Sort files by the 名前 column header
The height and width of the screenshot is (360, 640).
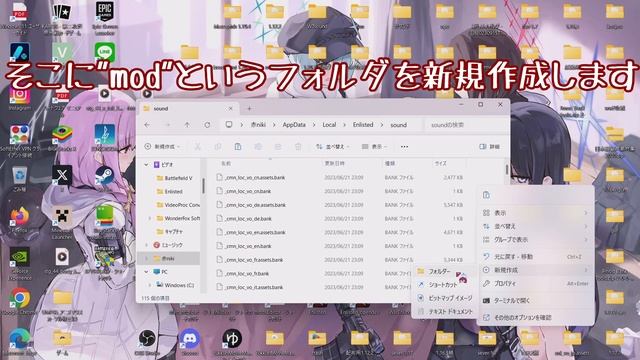click(x=269, y=163)
